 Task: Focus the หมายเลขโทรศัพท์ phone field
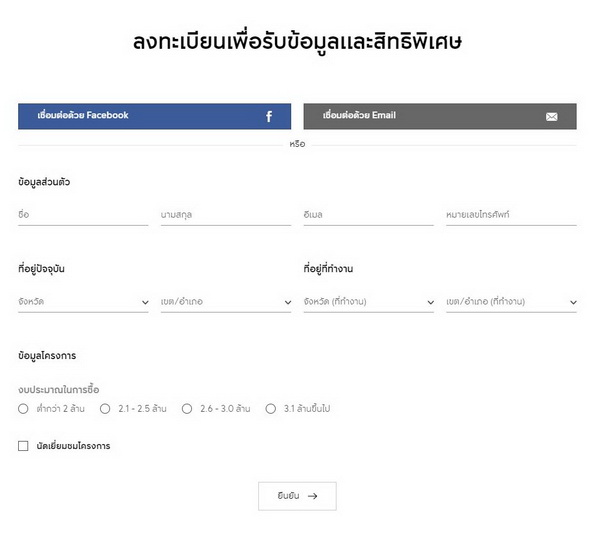point(511,214)
